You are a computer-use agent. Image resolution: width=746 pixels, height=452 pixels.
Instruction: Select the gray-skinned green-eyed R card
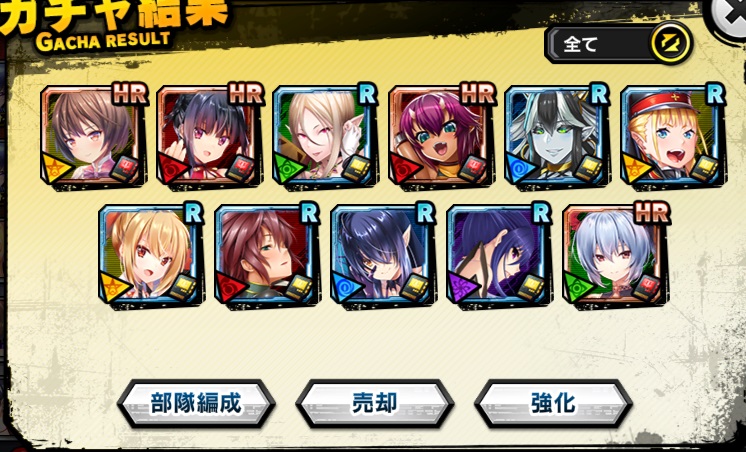[558, 137]
